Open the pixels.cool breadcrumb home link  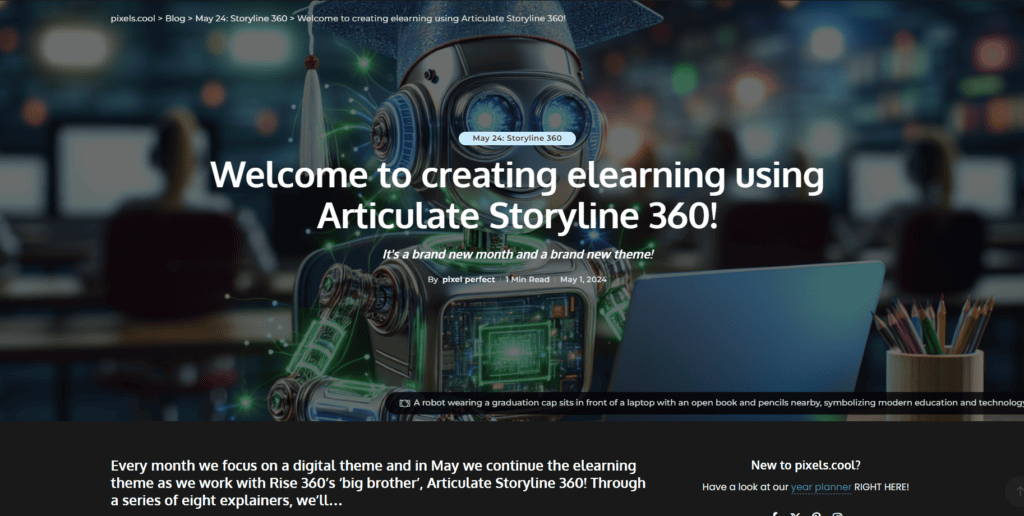(x=133, y=18)
